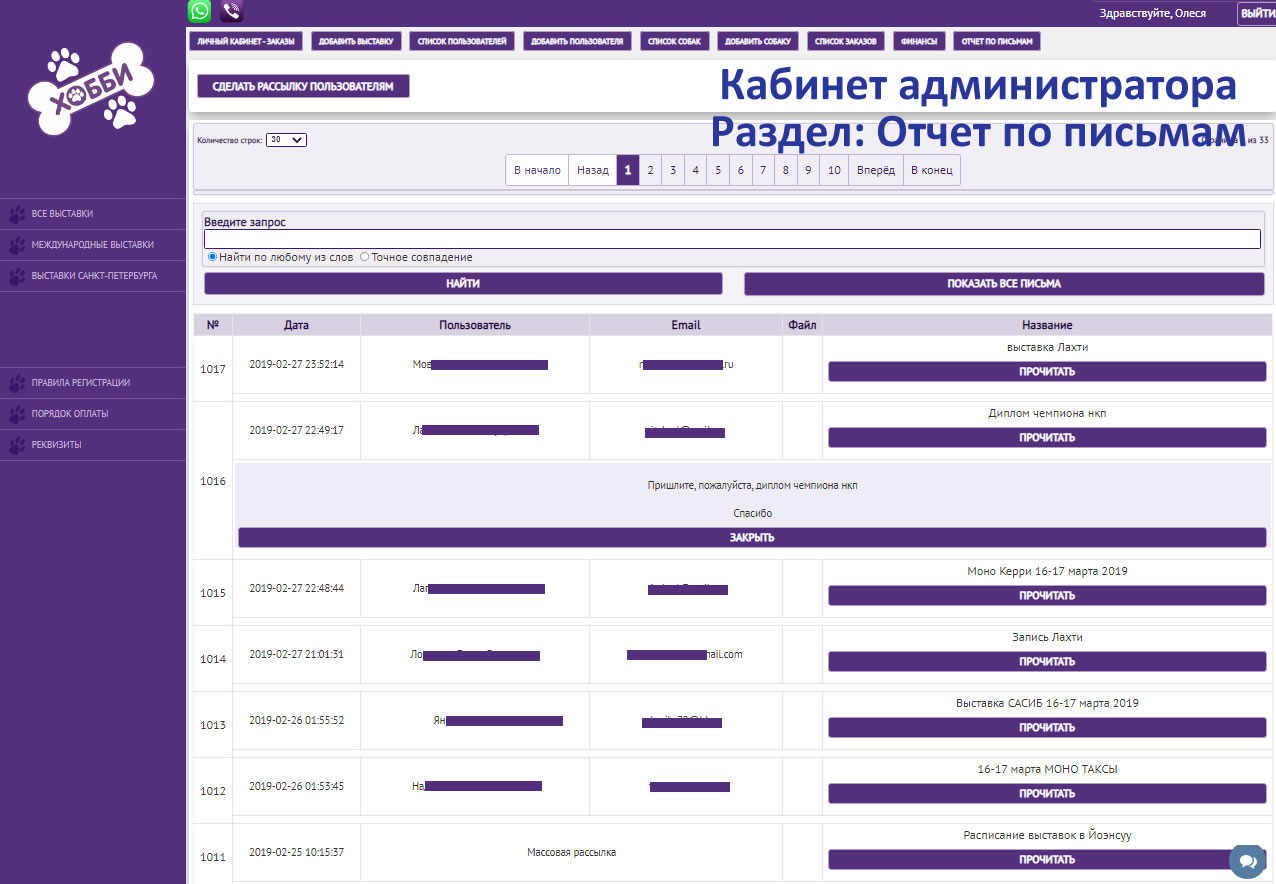Read letter 'выставка Лахти'

click(x=1047, y=372)
